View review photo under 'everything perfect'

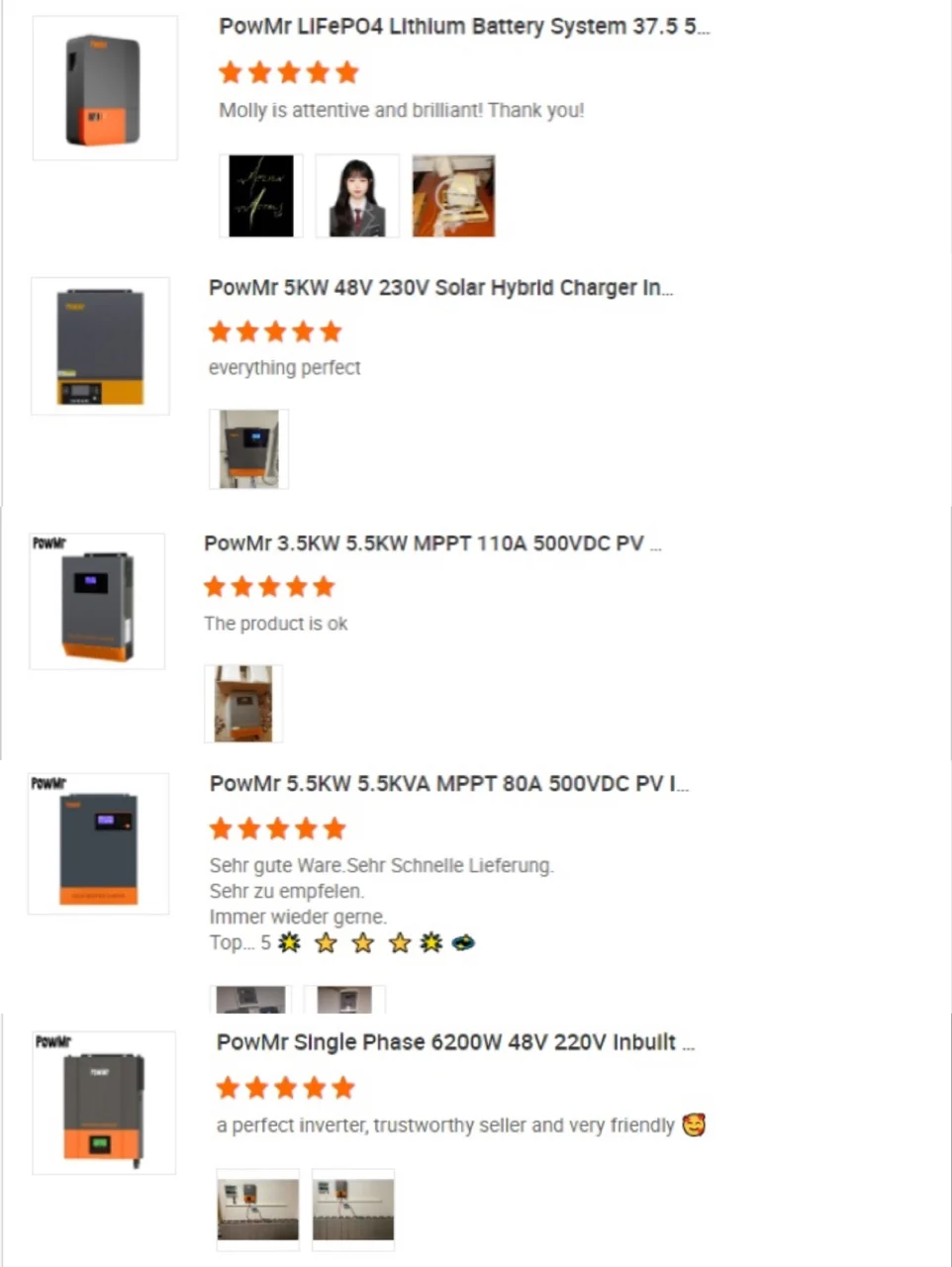point(248,448)
